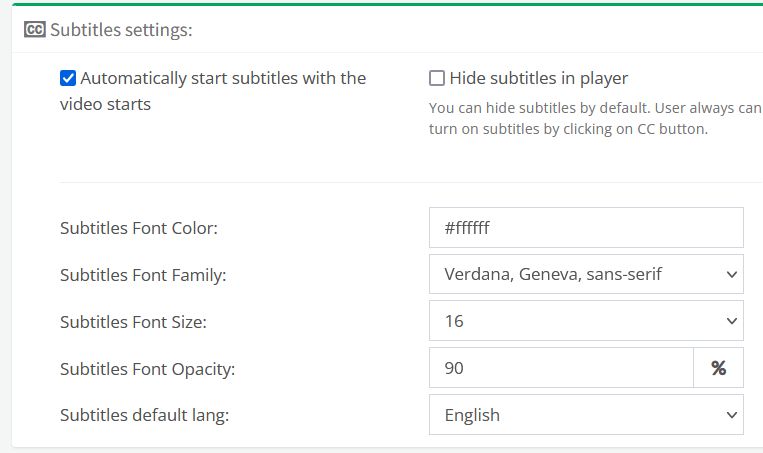
Task: Enable the Hide subtitles in player checkbox
Action: 437,78
